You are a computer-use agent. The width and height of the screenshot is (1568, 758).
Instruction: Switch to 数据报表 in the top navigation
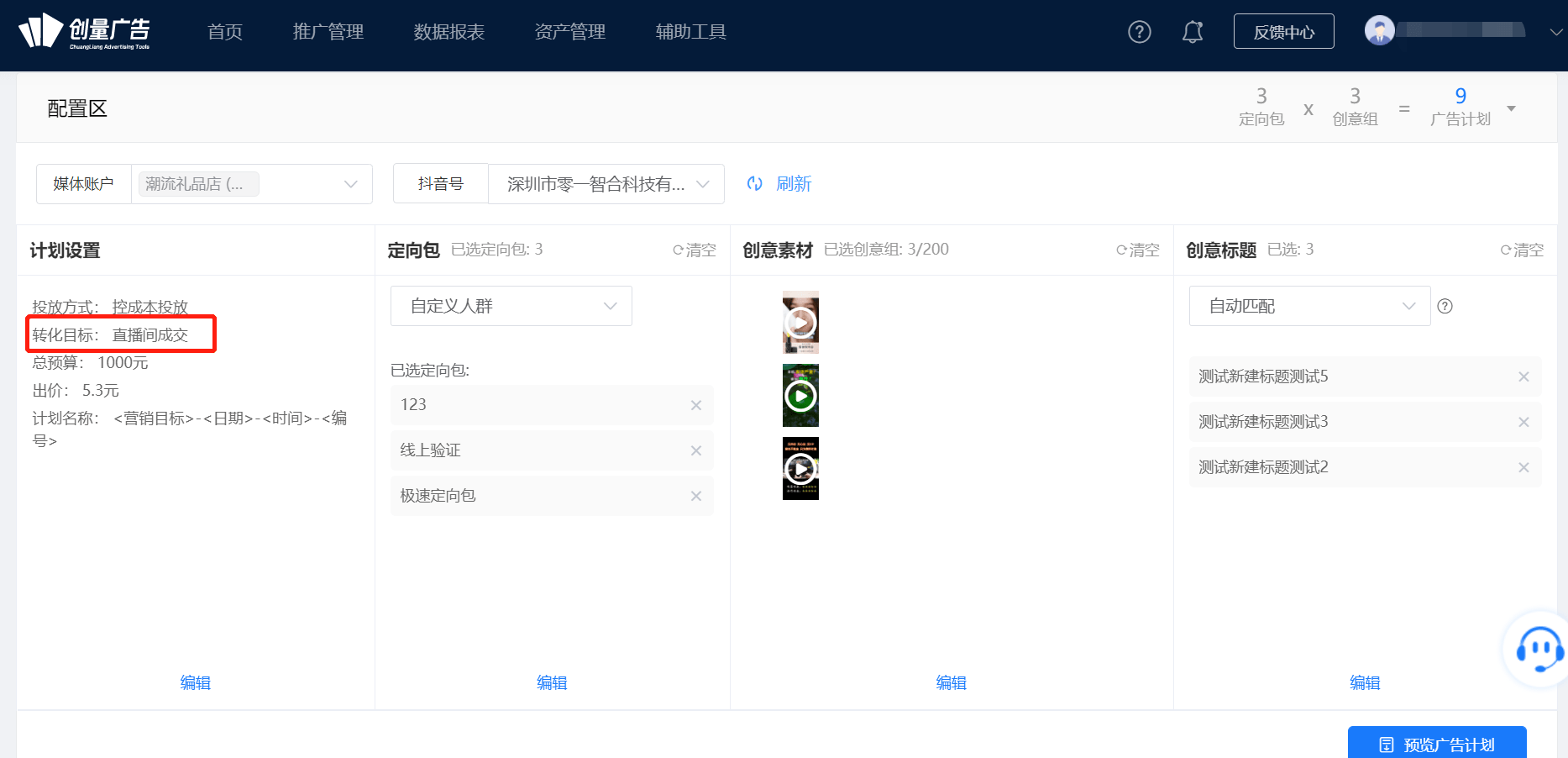448,32
